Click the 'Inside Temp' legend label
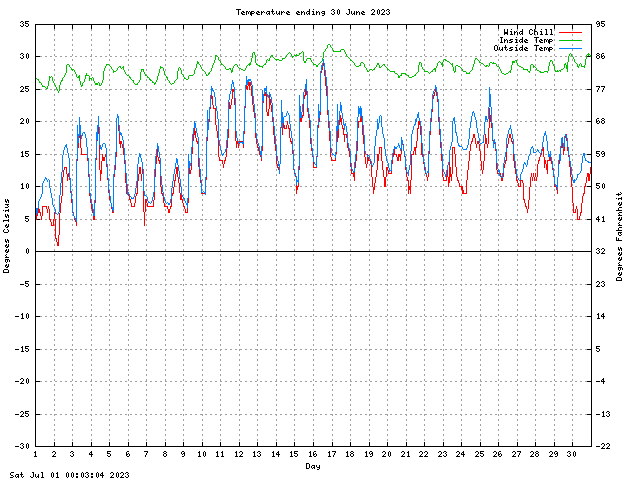This screenshot has height=480, width=640. point(526,40)
